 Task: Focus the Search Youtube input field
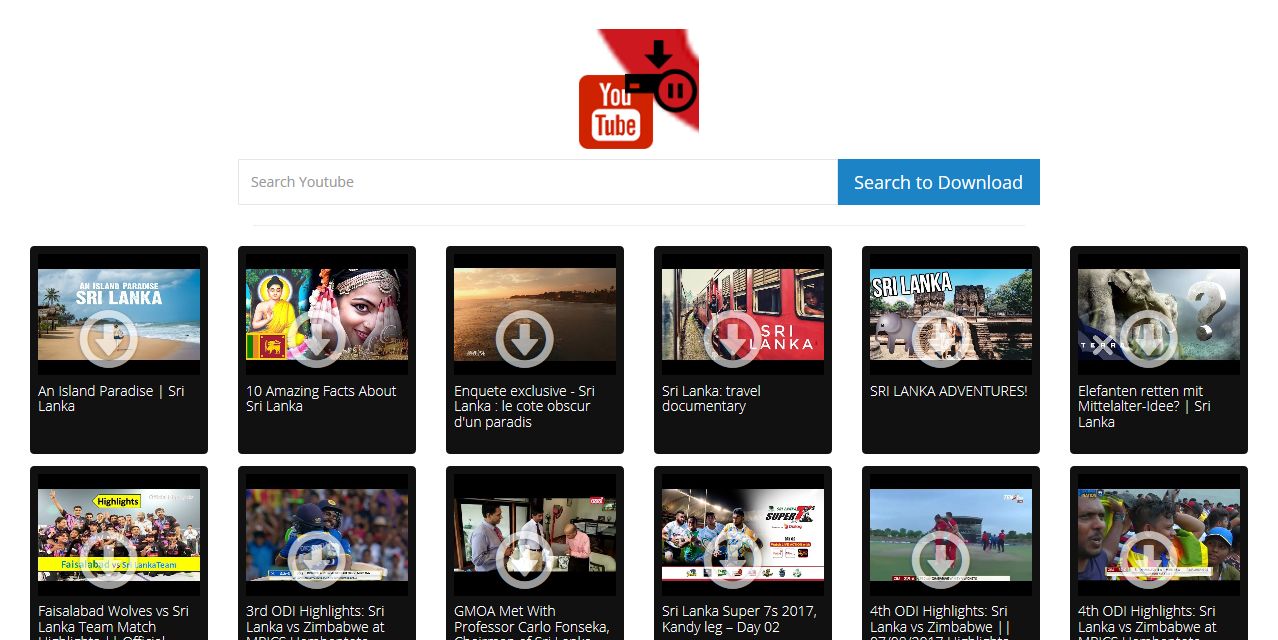coord(537,182)
